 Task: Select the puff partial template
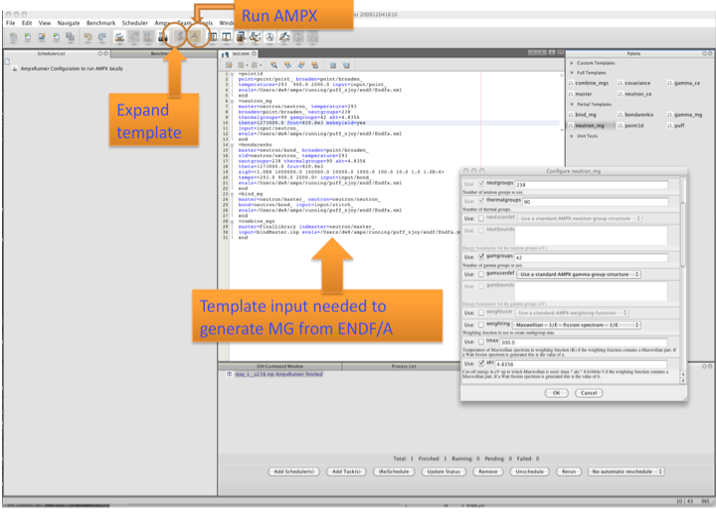[x=676, y=125]
